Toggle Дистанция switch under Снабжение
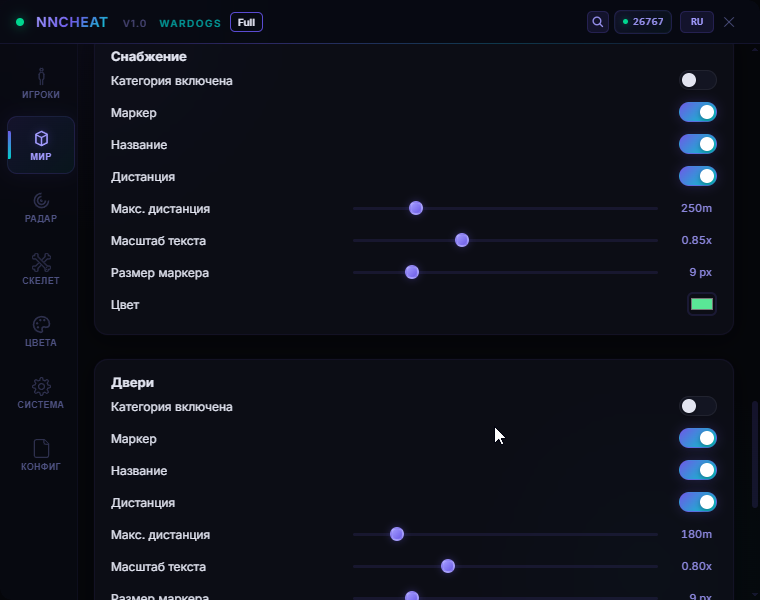Screen dimensions: 760x600 tap(697, 176)
